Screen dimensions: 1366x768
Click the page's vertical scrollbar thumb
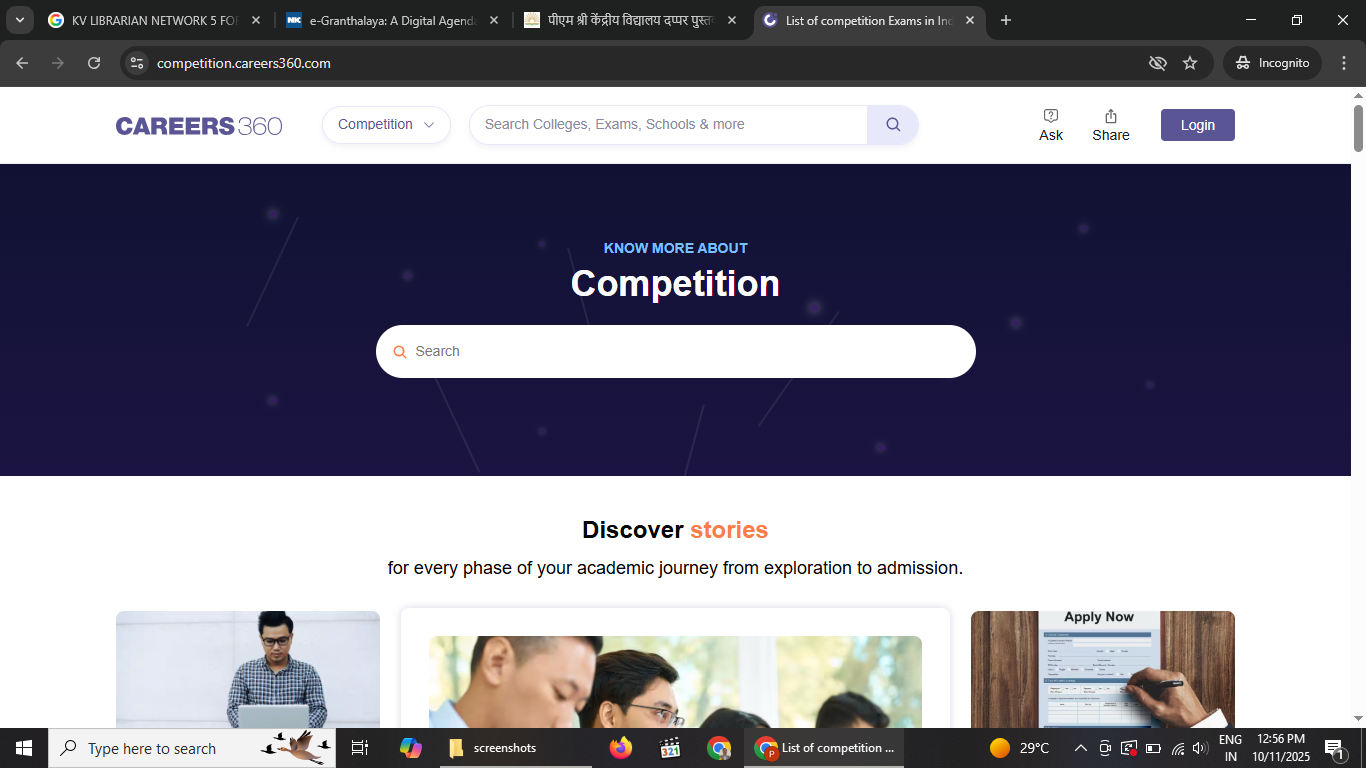click(1358, 128)
